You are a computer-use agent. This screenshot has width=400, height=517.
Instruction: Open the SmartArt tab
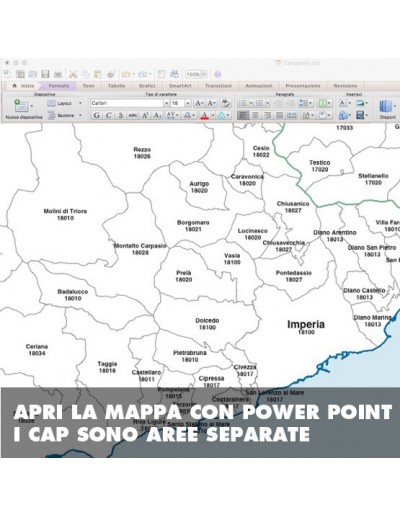[180, 86]
